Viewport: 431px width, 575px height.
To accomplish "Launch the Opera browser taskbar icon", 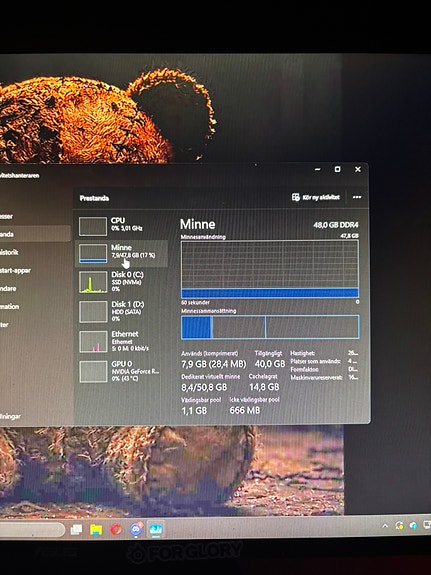I will tap(116, 530).
